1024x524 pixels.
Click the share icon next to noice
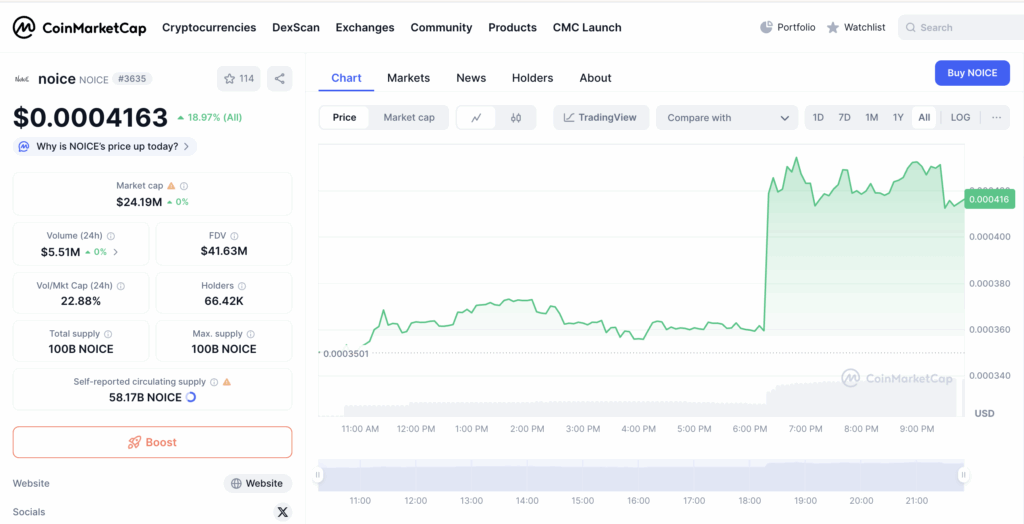tap(280, 78)
